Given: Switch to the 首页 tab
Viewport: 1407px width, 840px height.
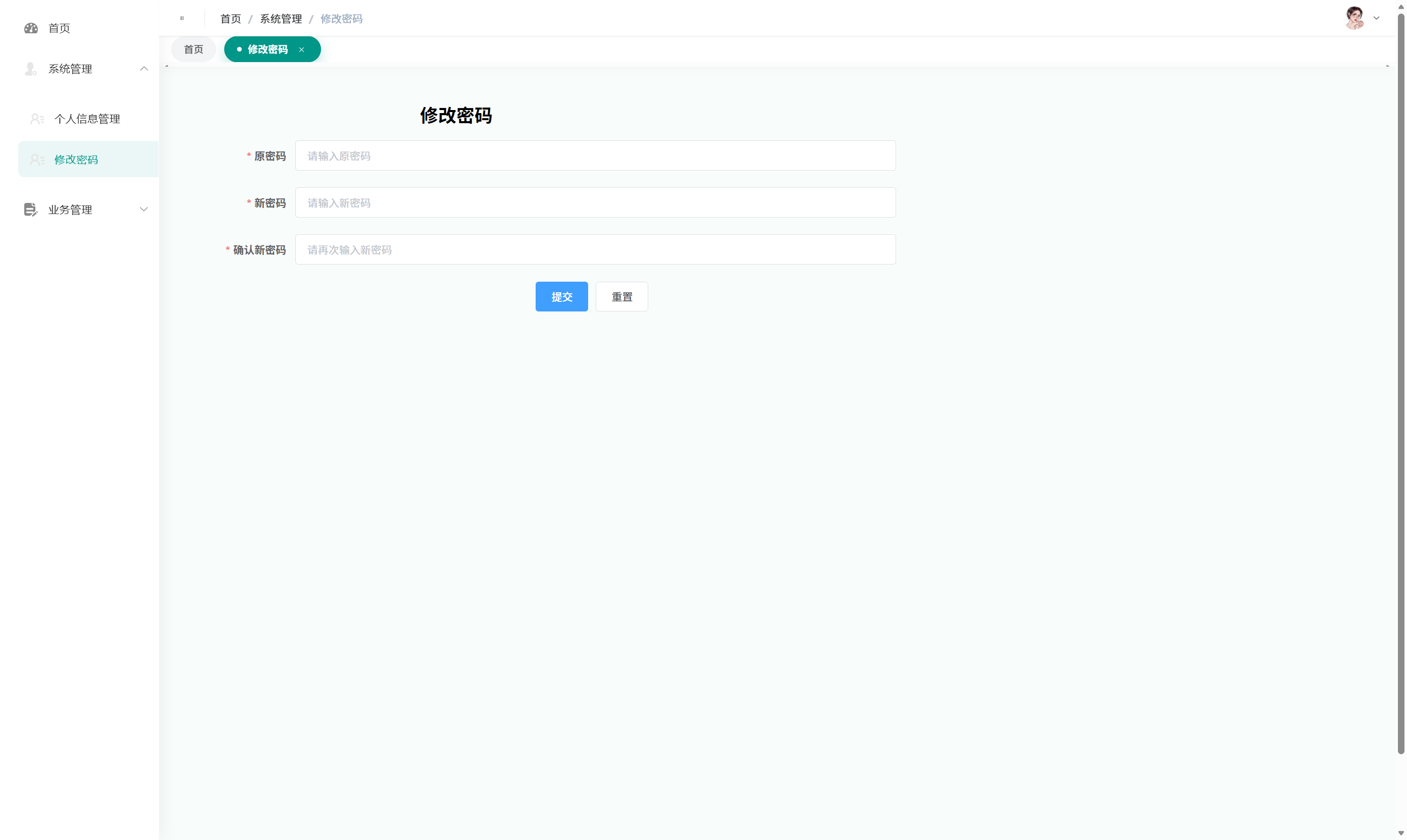Looking at the screenshot, I should pos(193,49).
